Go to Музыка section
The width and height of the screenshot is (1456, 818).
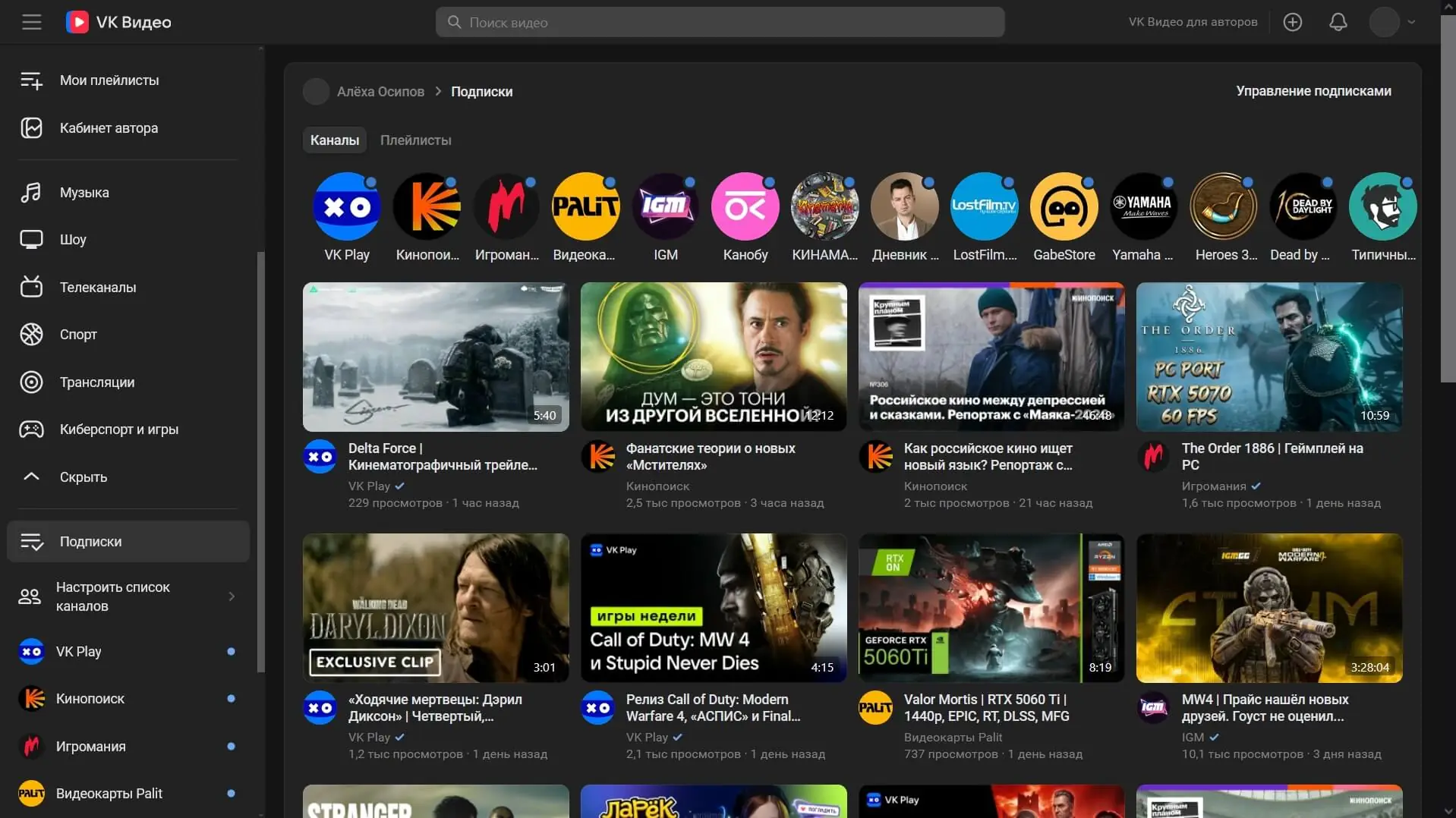point(128,193)
